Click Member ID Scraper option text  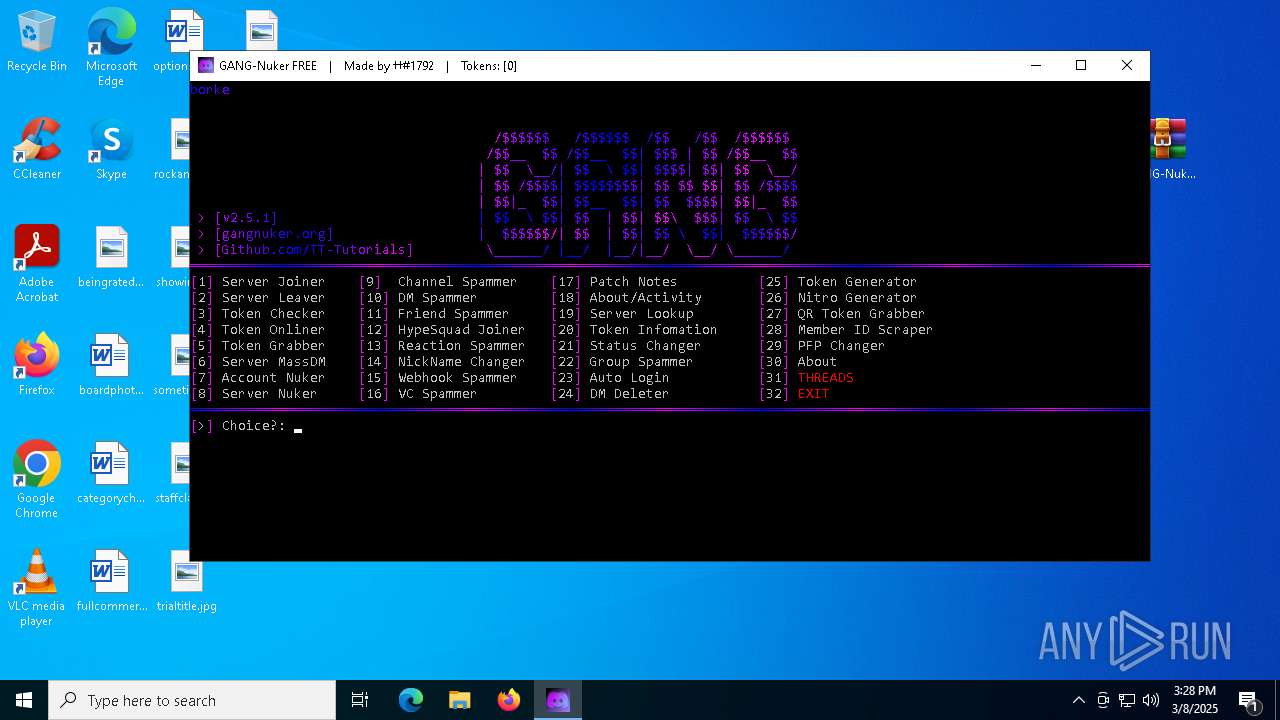click(865, 330)
